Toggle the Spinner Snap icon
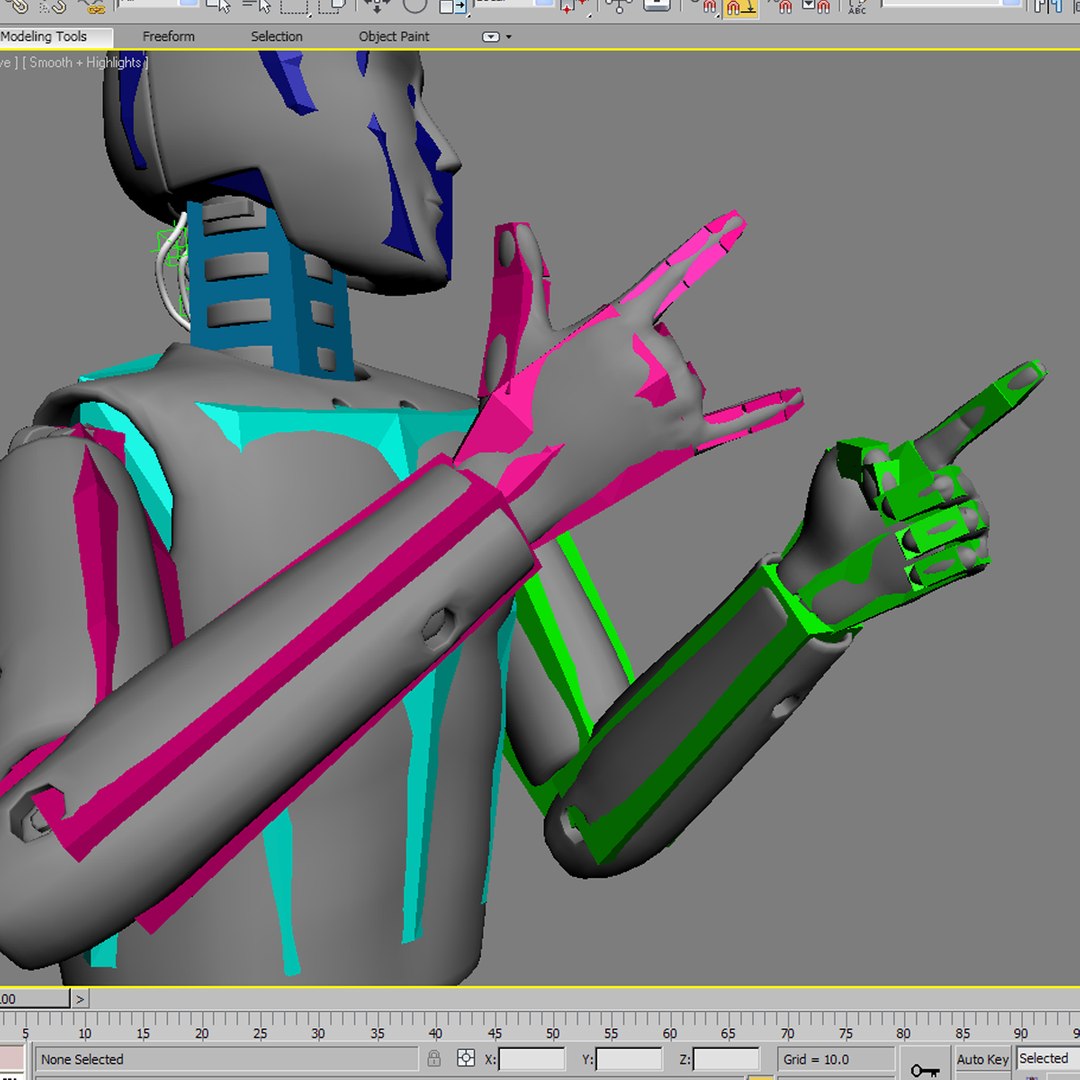 coord(817,6)
